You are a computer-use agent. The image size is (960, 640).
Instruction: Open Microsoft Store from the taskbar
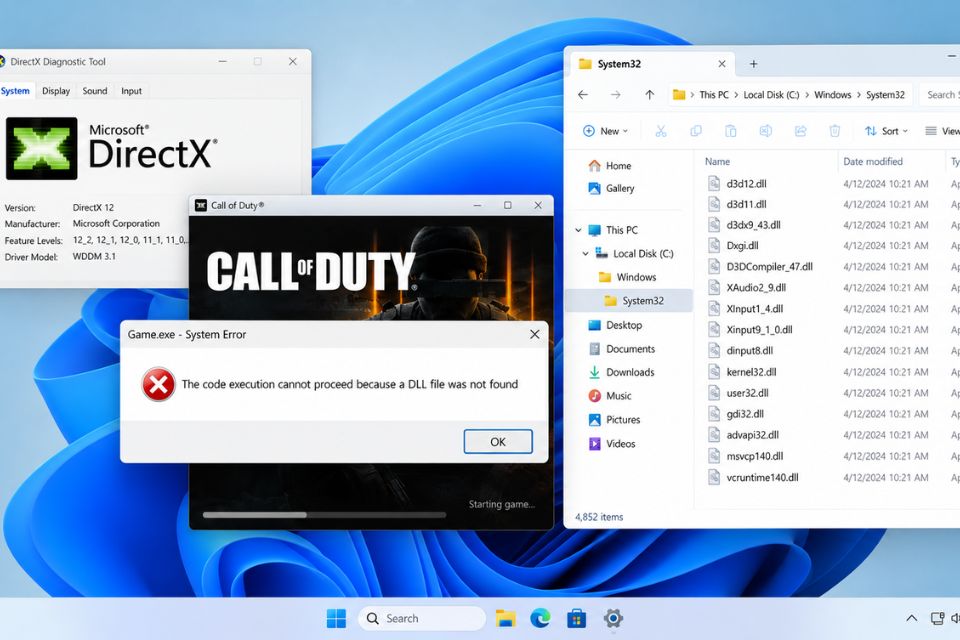click(x=576, y=619)
